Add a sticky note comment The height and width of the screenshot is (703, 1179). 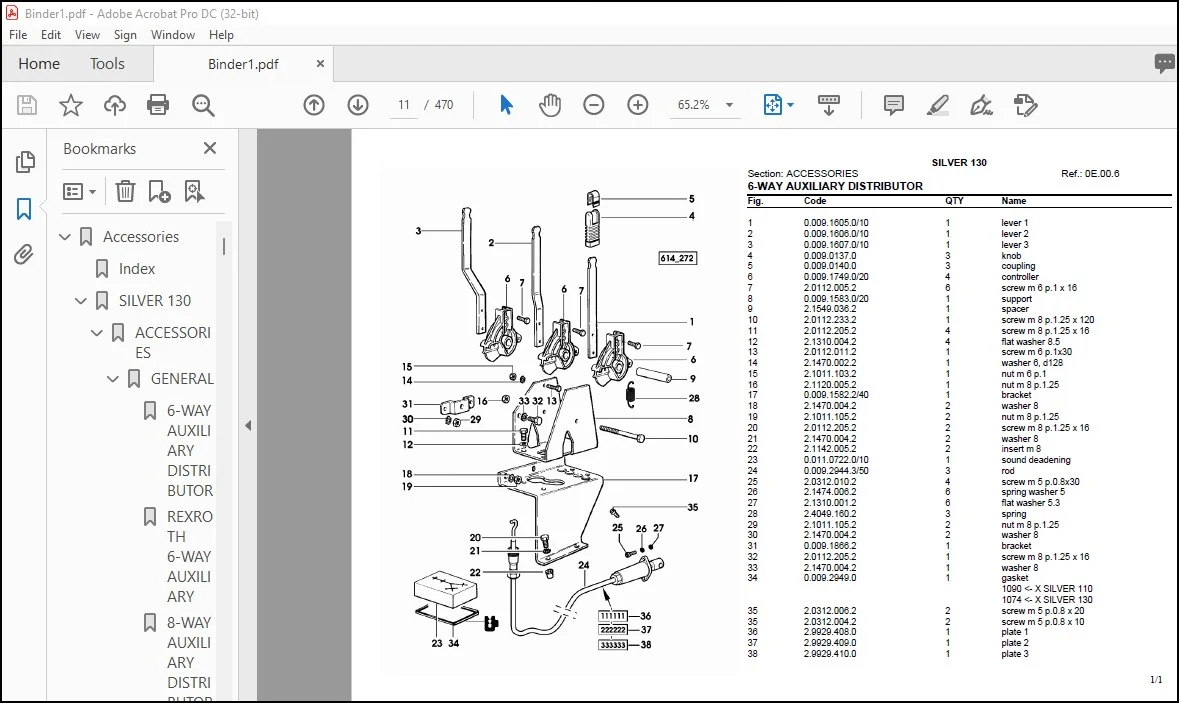coord(893,105)
